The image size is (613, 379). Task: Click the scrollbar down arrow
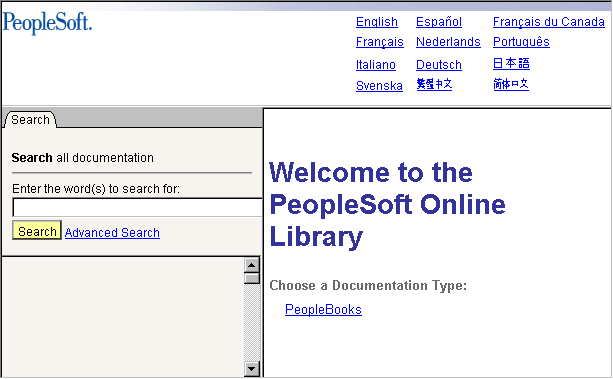[252, 368]
